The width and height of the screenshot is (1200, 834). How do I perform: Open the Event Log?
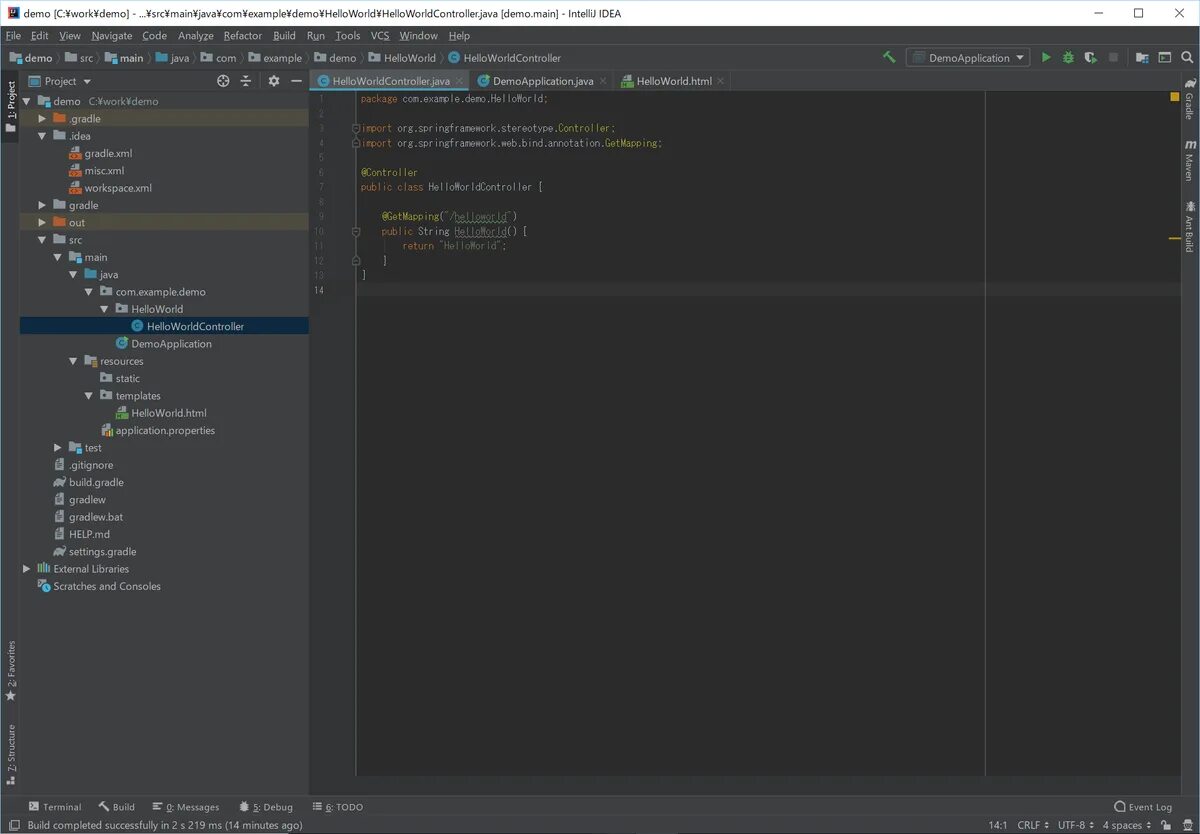[1143, 807]
